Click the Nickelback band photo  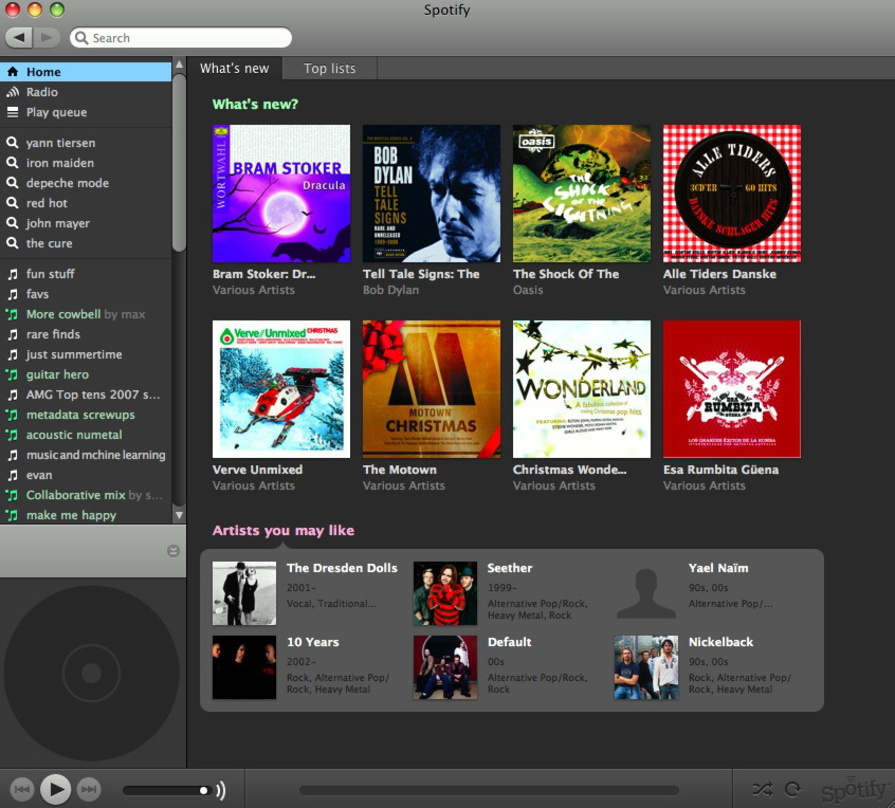tap(646, 667)
